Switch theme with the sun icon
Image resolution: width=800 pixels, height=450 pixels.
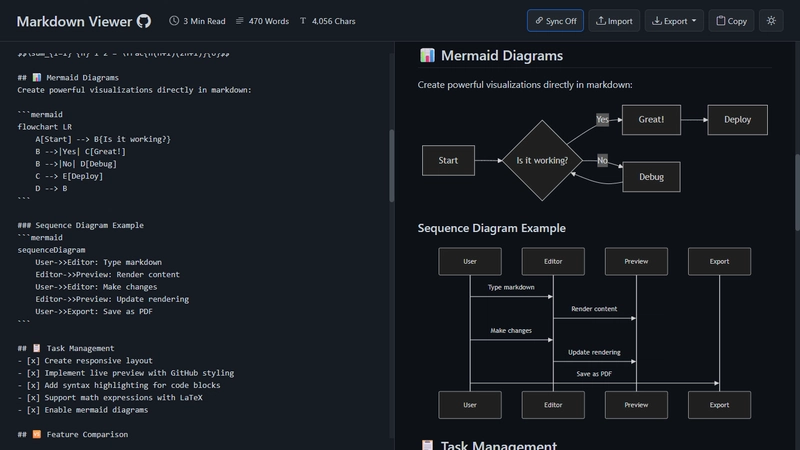click(771, 21)
